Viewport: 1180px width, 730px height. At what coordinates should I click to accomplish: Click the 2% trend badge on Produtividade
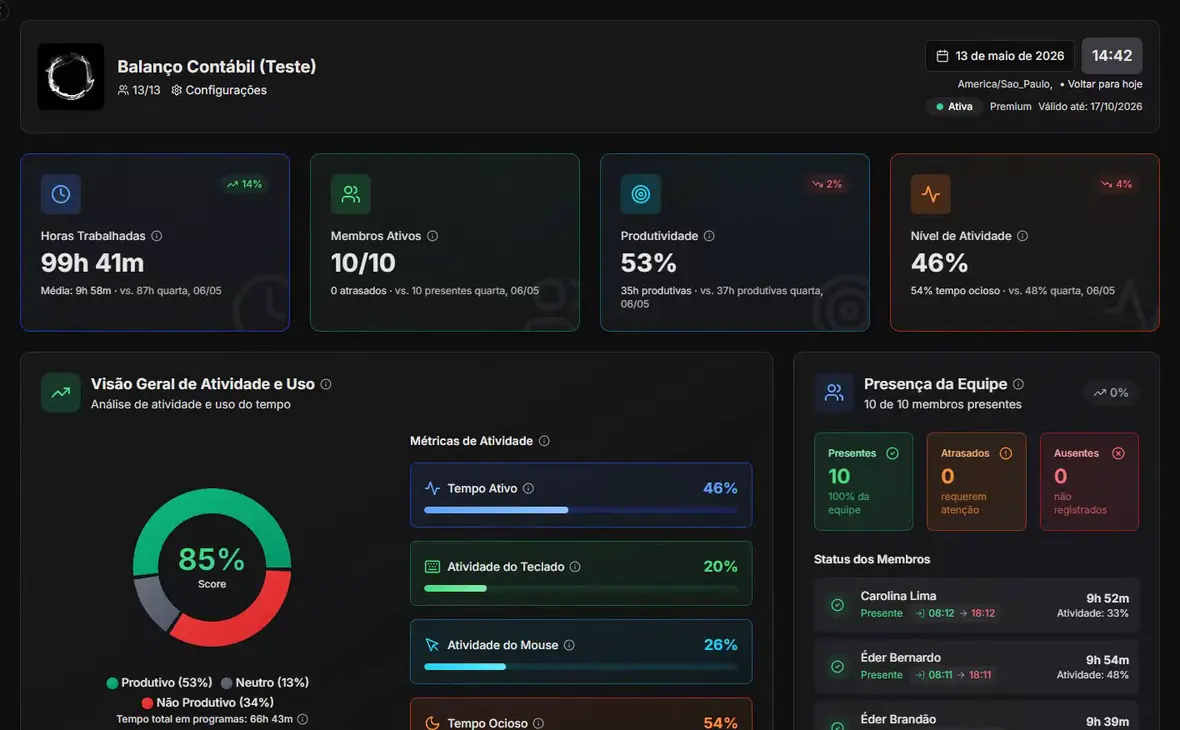[826, 184]
